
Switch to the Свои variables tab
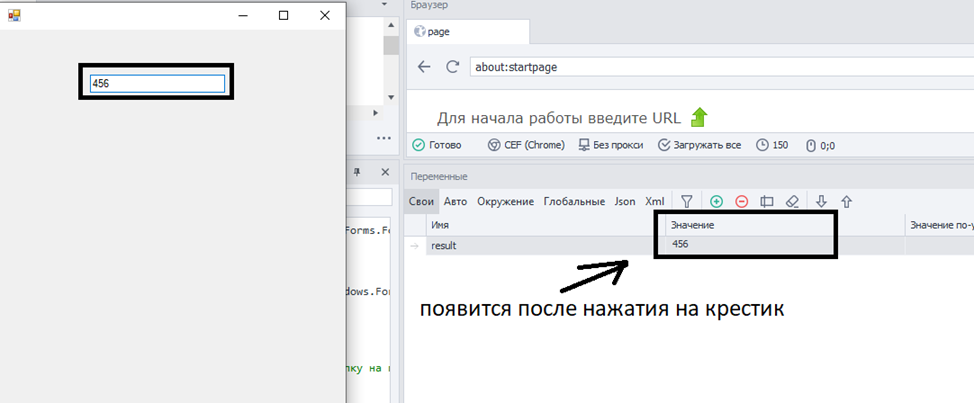point(422,201)
